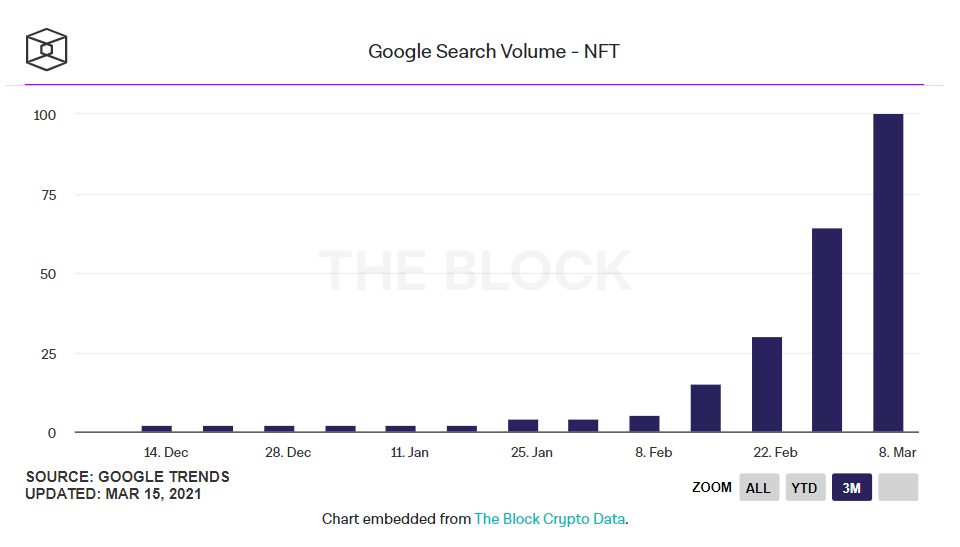
Task: Click the SOURCE: GOOGLE TRENDS text
Action: pyautogui.click(x=128, y=477)
